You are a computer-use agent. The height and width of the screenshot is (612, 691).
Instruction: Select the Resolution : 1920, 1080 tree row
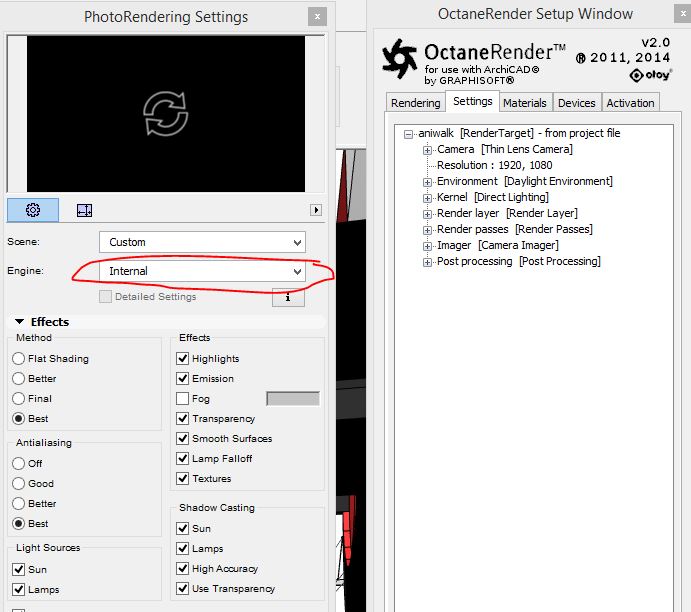[x=494, y=165]
